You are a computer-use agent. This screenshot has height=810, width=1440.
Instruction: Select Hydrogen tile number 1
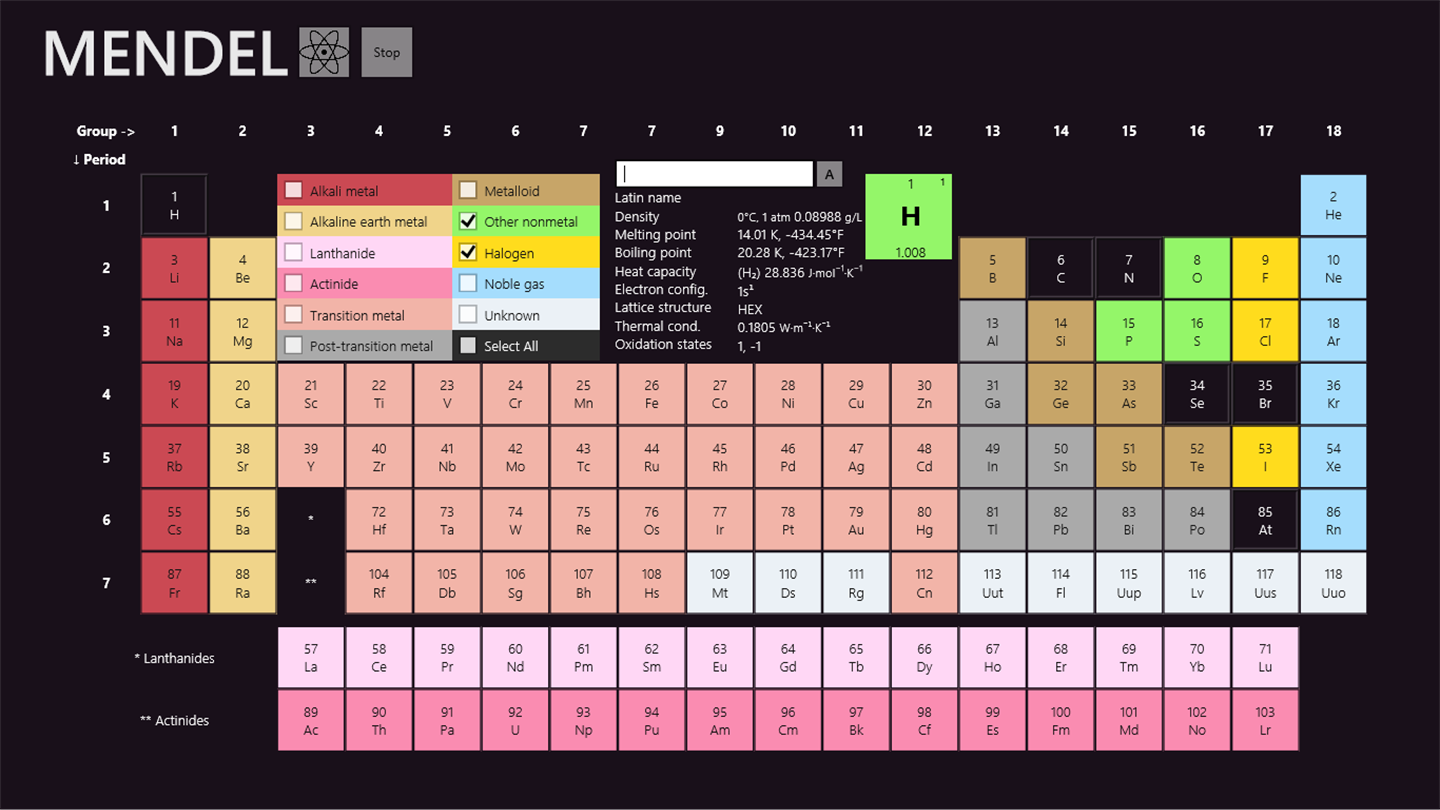174,205
